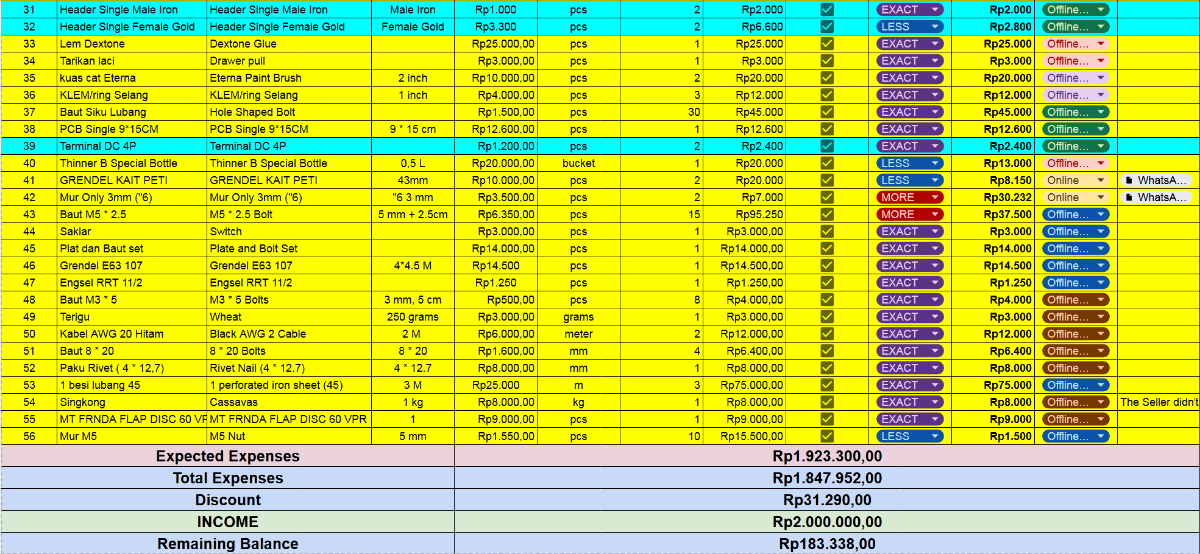Open the WhatsApp file chip in row 42
Image resolution: width=1200 pixels, height=554 pixels.
coord(1157,197)
